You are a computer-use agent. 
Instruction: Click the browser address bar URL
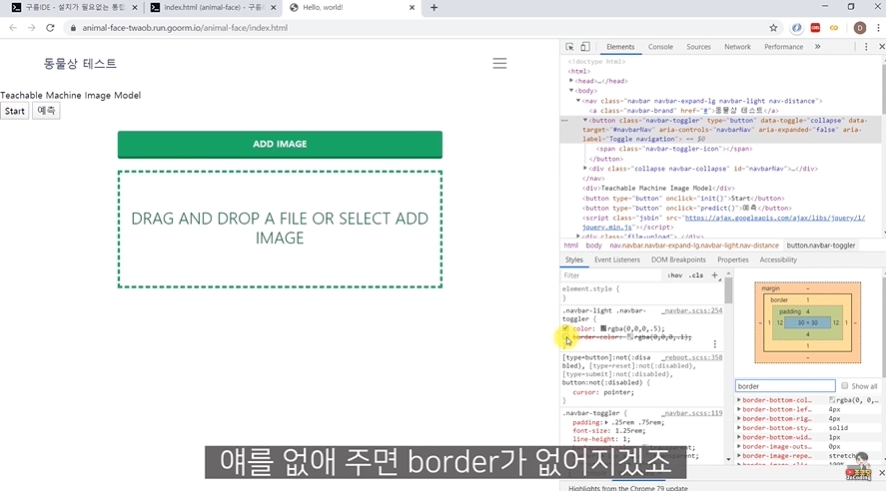tap(185, 28)
